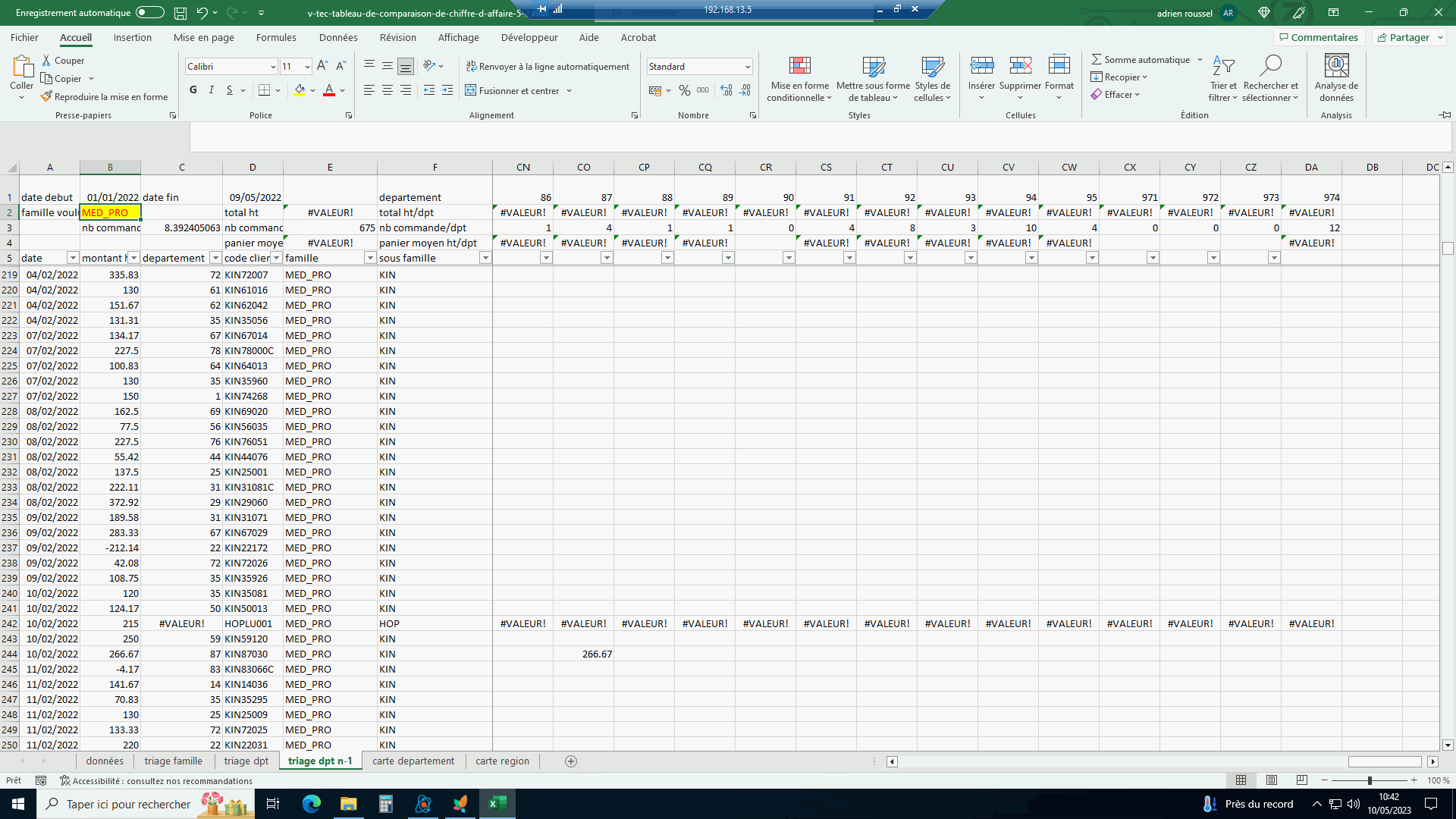Click the Save disk icon
Image resolution: width=1456 pixels, height=819 pixels.
click(x=180, y=13)
